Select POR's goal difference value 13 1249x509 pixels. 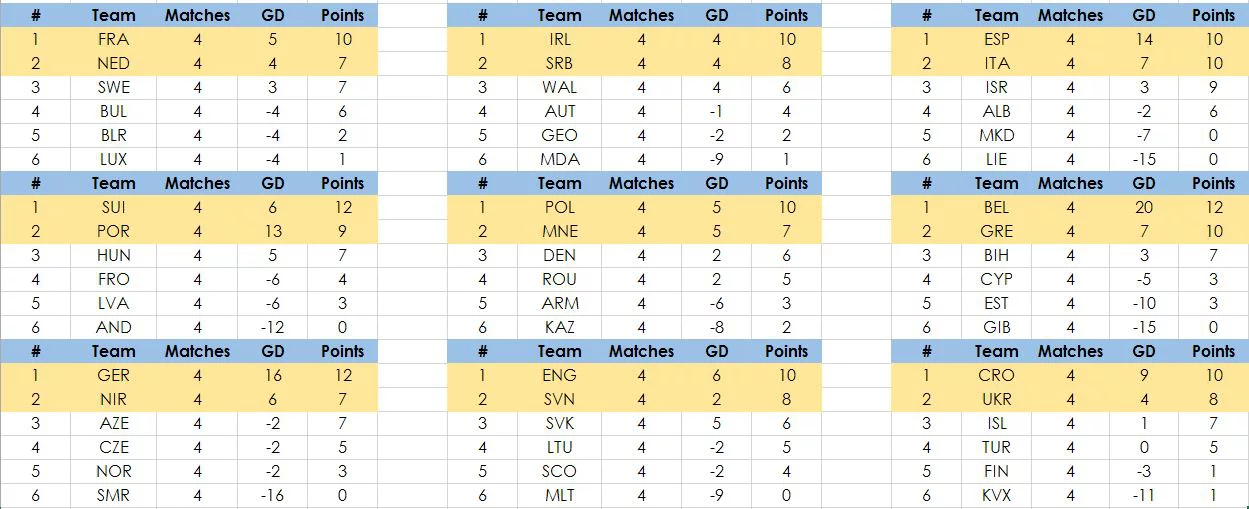click(x=273, y=231)
